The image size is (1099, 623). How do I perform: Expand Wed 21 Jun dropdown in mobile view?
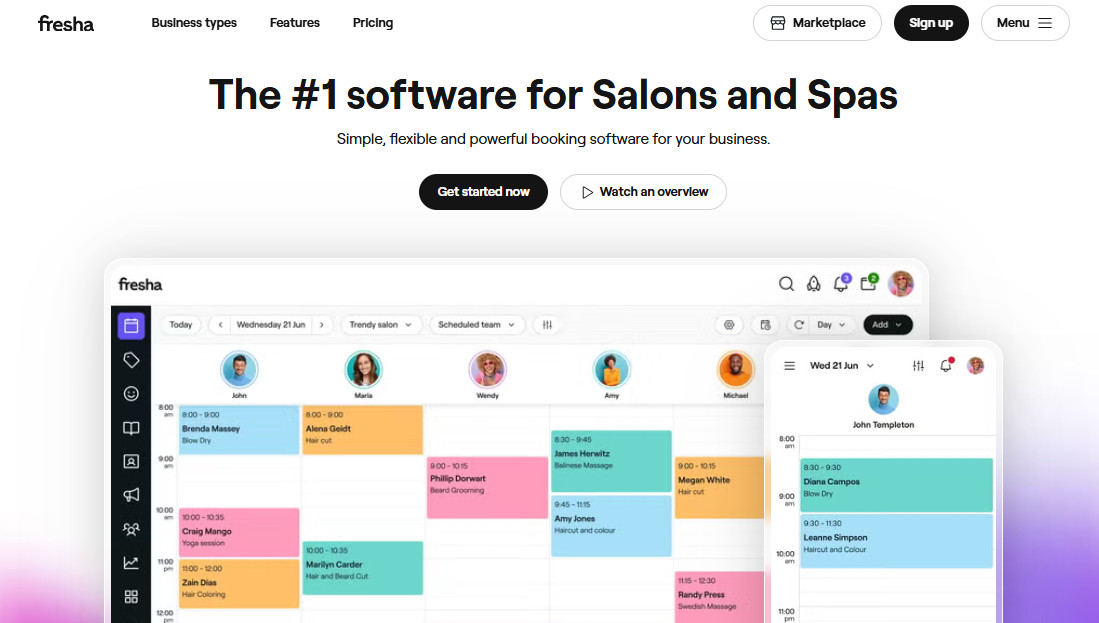tap(842, 366)
